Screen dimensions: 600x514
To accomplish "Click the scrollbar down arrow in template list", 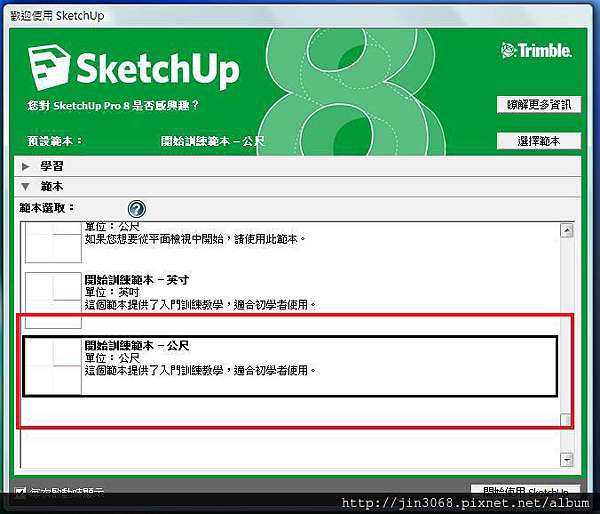I will pyautogui.click(x=566, y=459).
